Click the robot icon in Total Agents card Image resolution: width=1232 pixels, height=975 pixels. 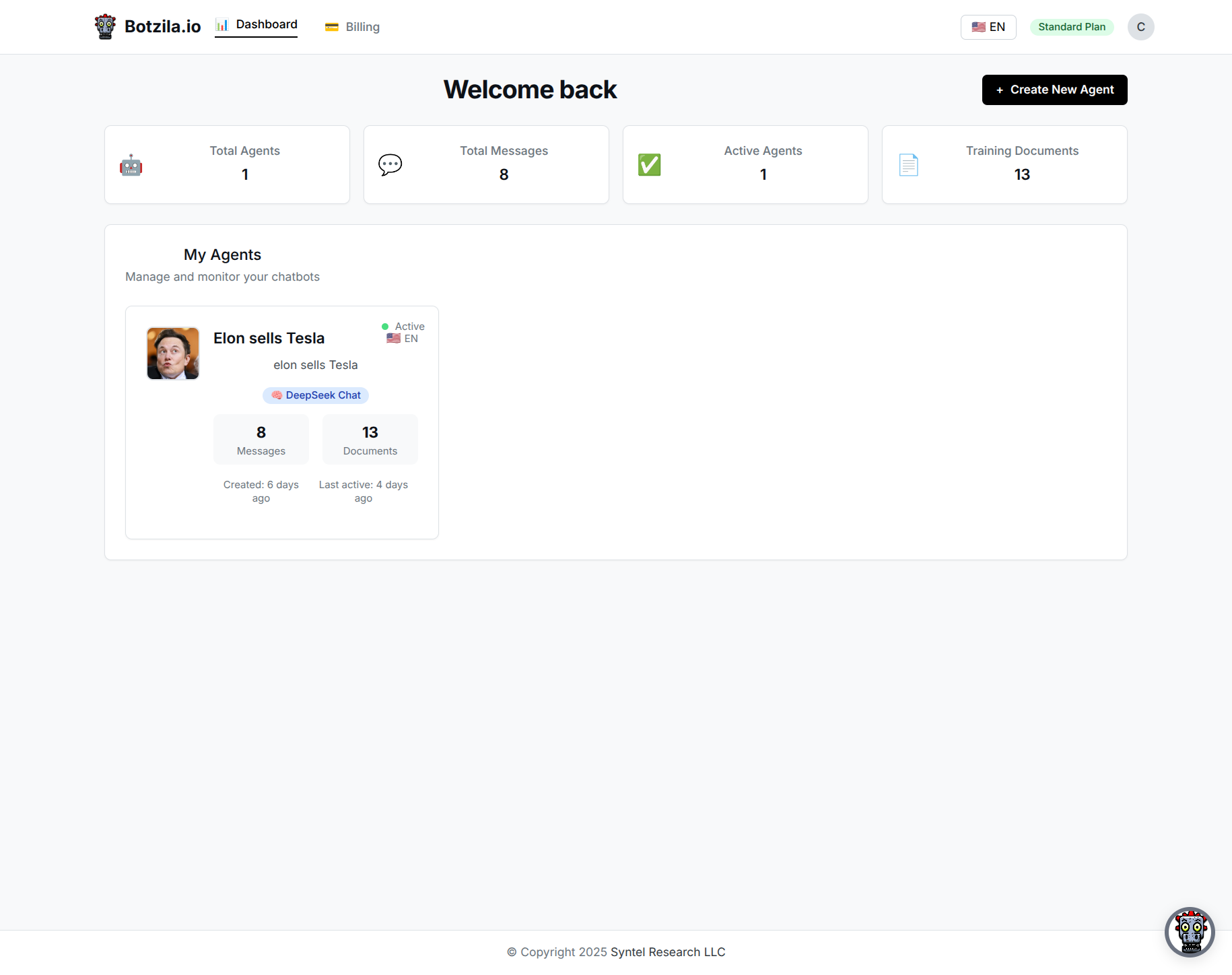tap(131, 165)
